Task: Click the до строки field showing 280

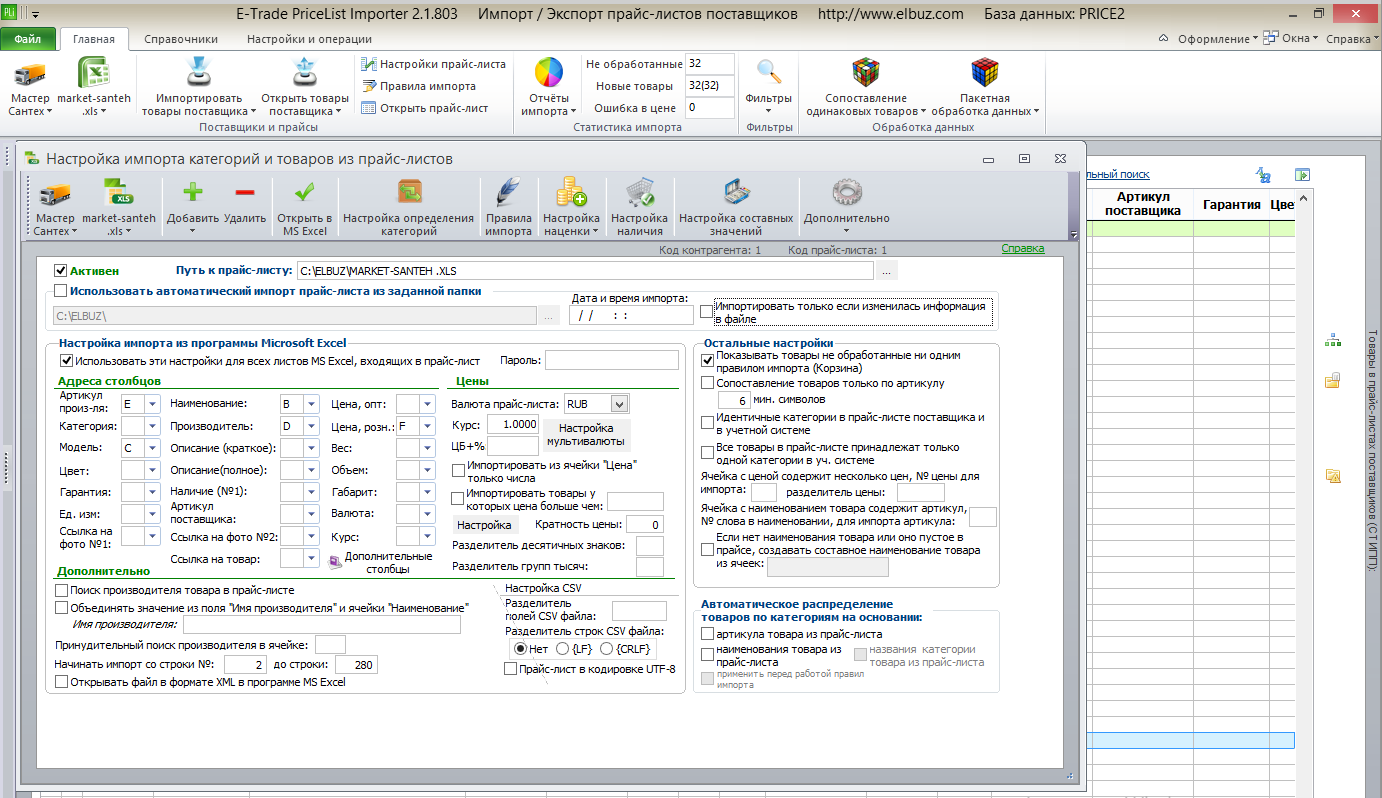Action: click(x=355, y=665)
